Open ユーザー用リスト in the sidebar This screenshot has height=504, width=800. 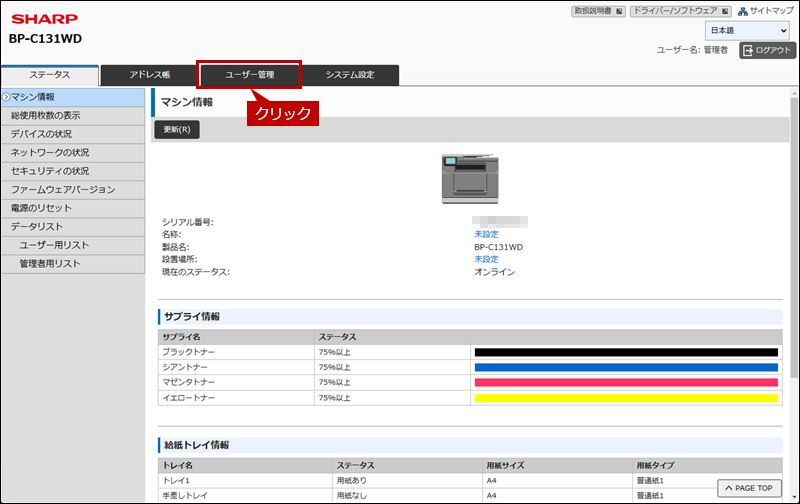(73, 245)
